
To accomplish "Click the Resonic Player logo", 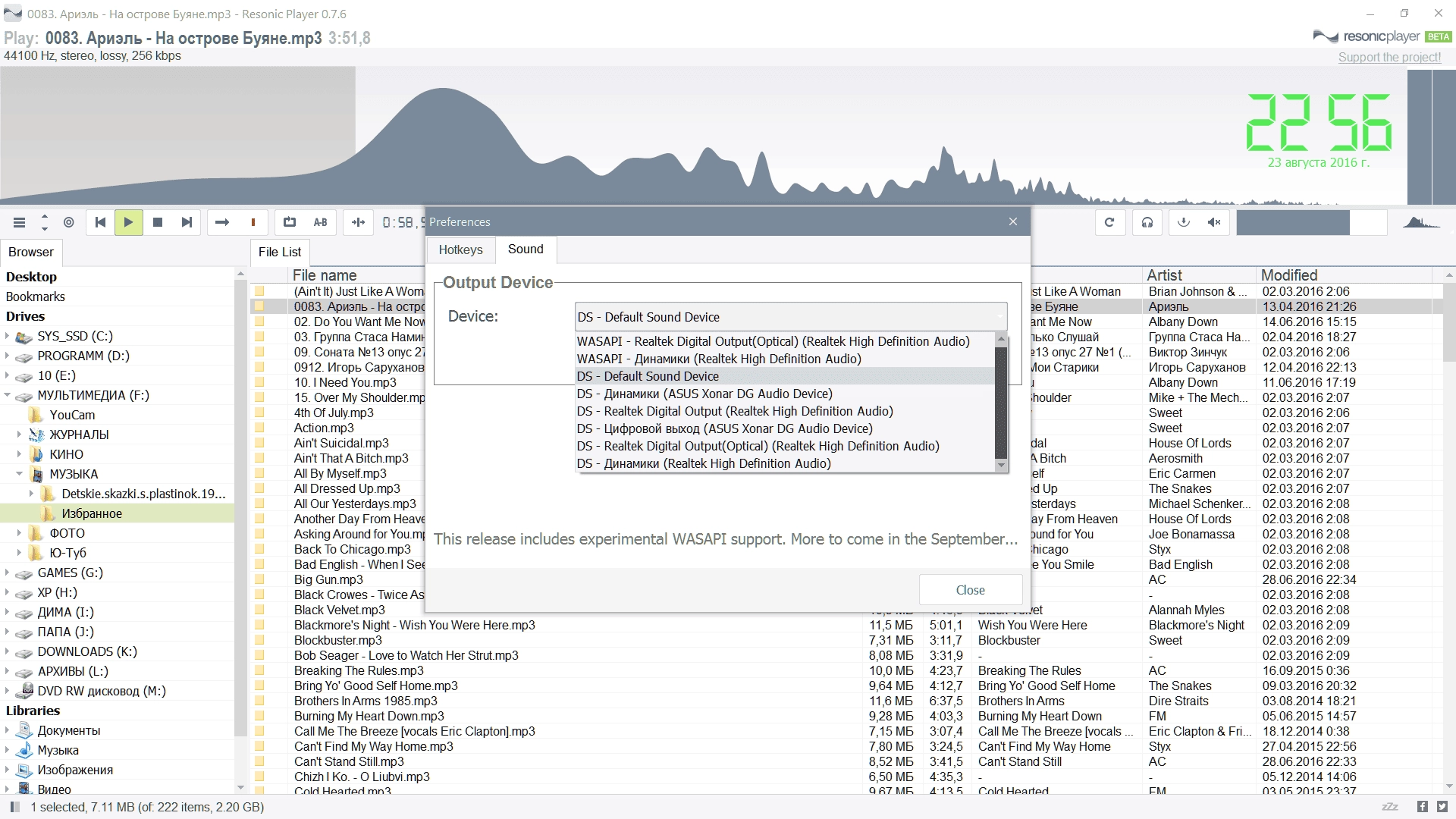I will click(x=1382, y=36).
